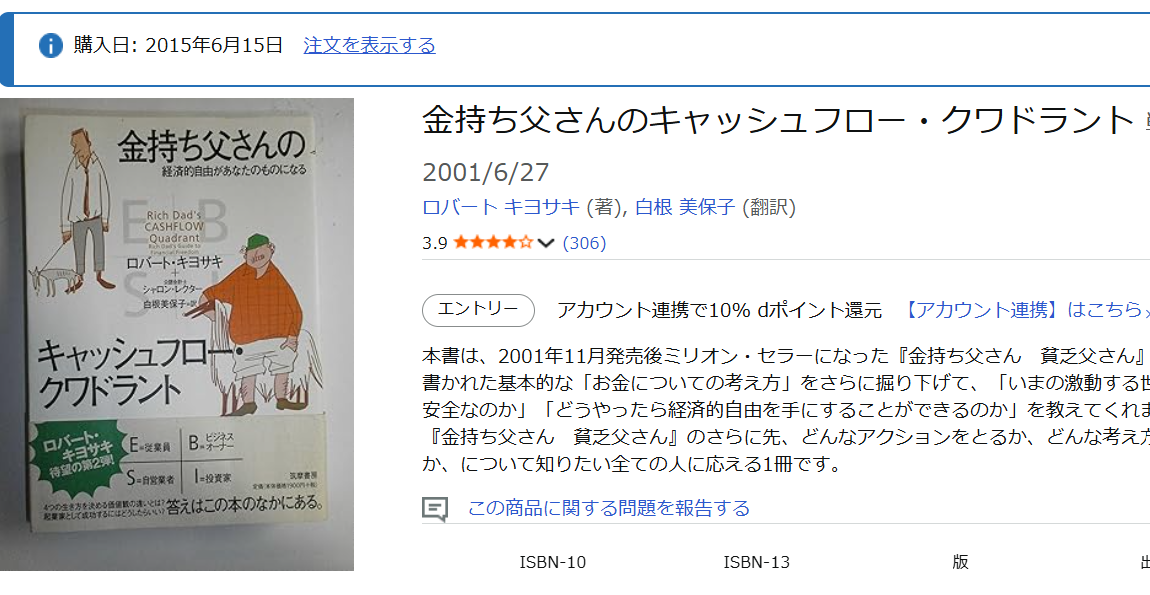Click the ISBN-10 detail label
Viewport: 1150px width, 595px height.
[x=553, y=563]
